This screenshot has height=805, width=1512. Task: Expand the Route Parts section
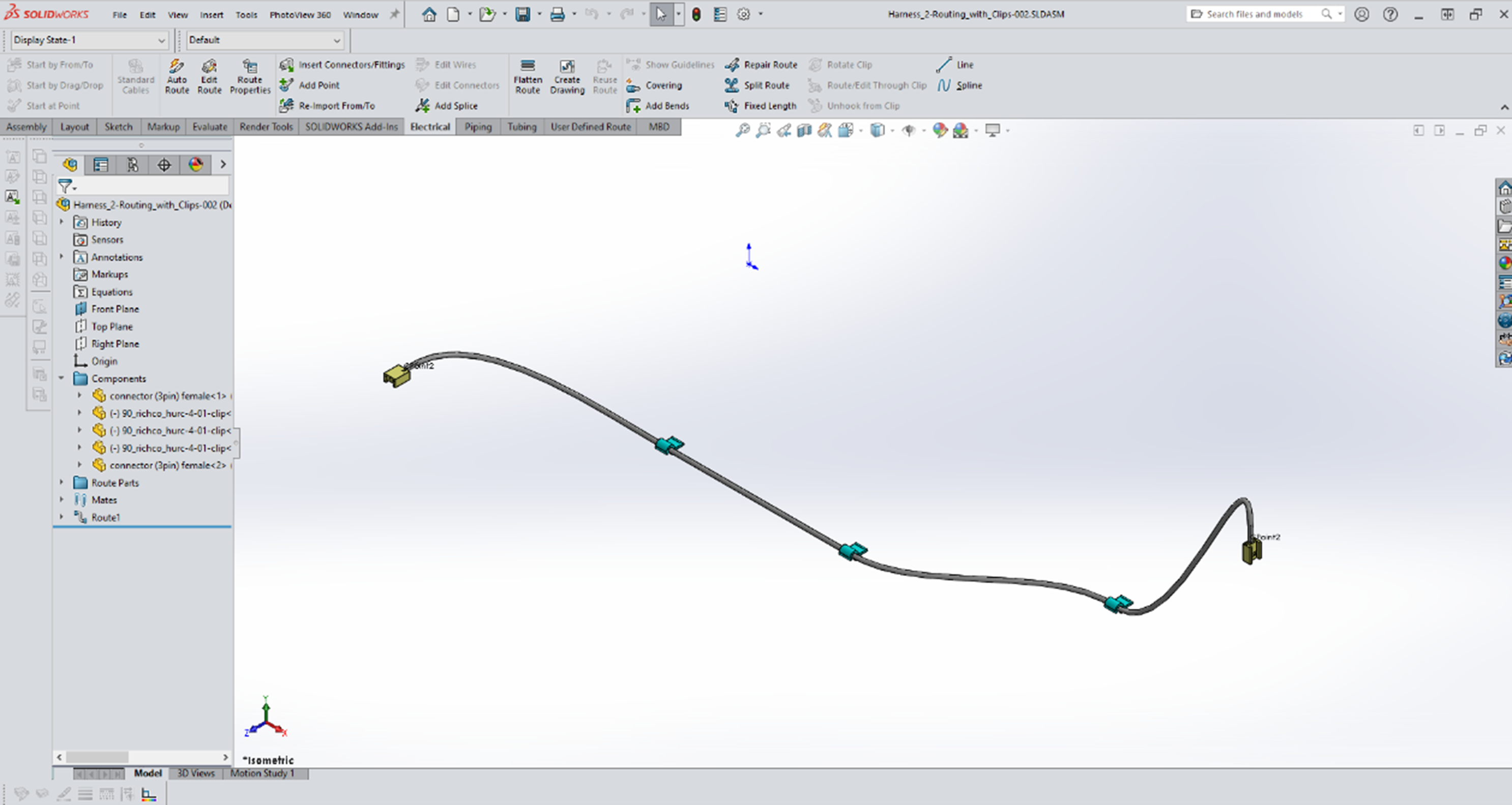pos(63,482)
